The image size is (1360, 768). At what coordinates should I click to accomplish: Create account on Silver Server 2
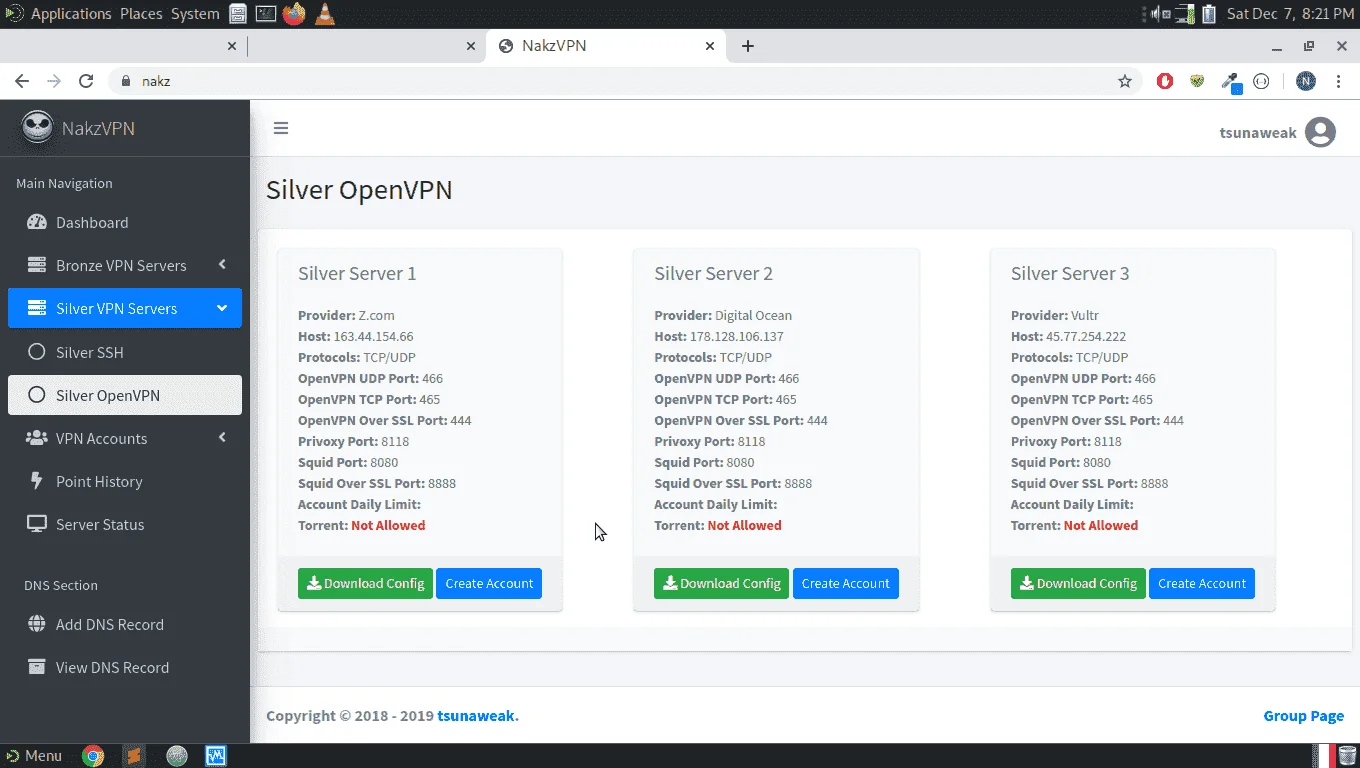coord(846,583)
